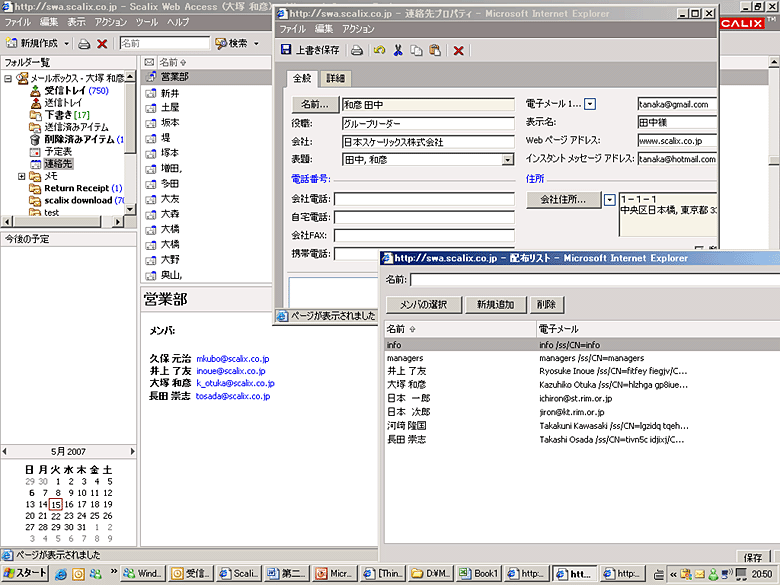This screenshot has width=780, height=585.
Task: Expand the 表題 combo box
Action: 507,159
